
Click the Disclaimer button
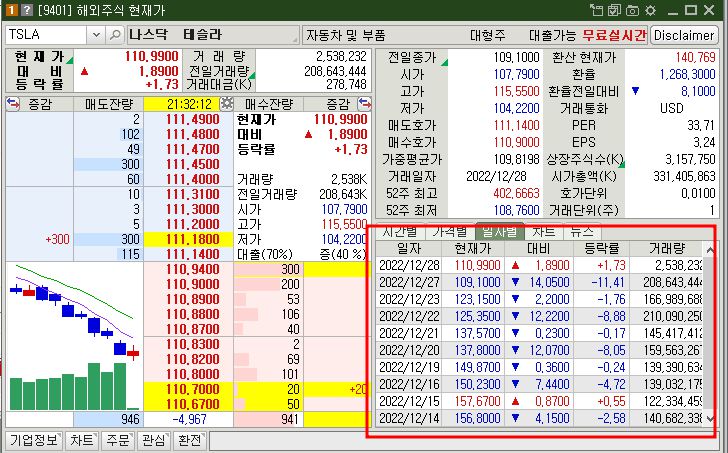click(684, 35)
